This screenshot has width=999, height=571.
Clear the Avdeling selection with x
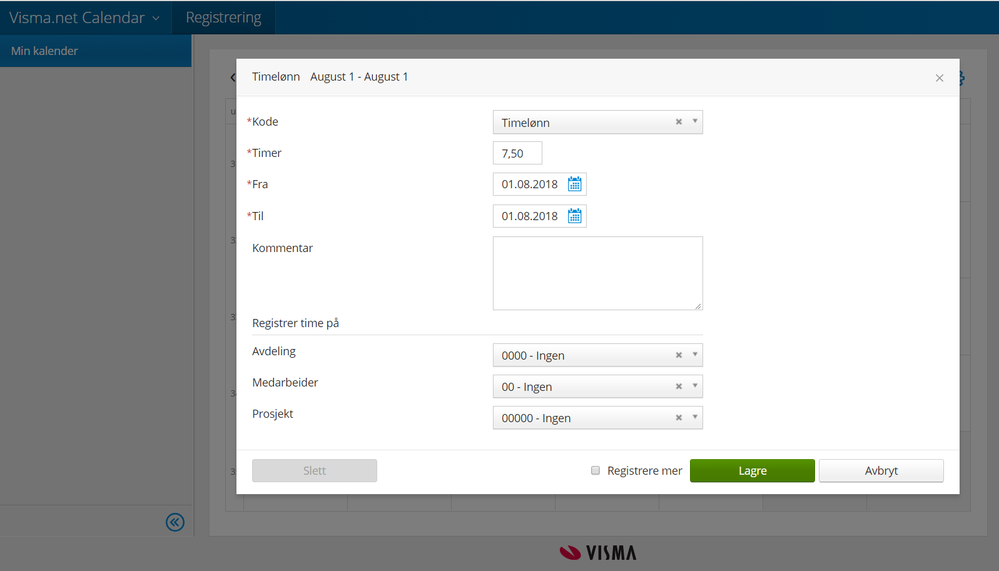pos(679,355)
